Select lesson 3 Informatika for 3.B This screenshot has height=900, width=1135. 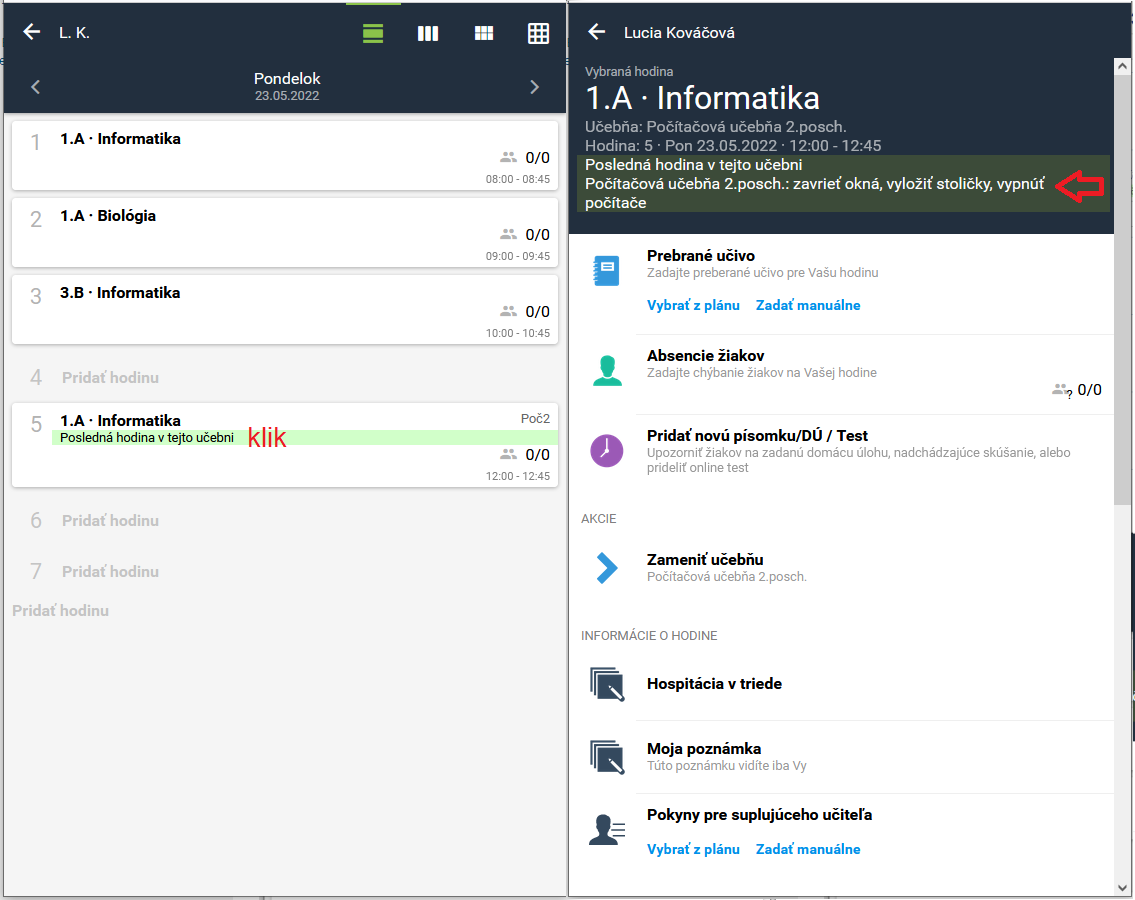tap(285, 309)
